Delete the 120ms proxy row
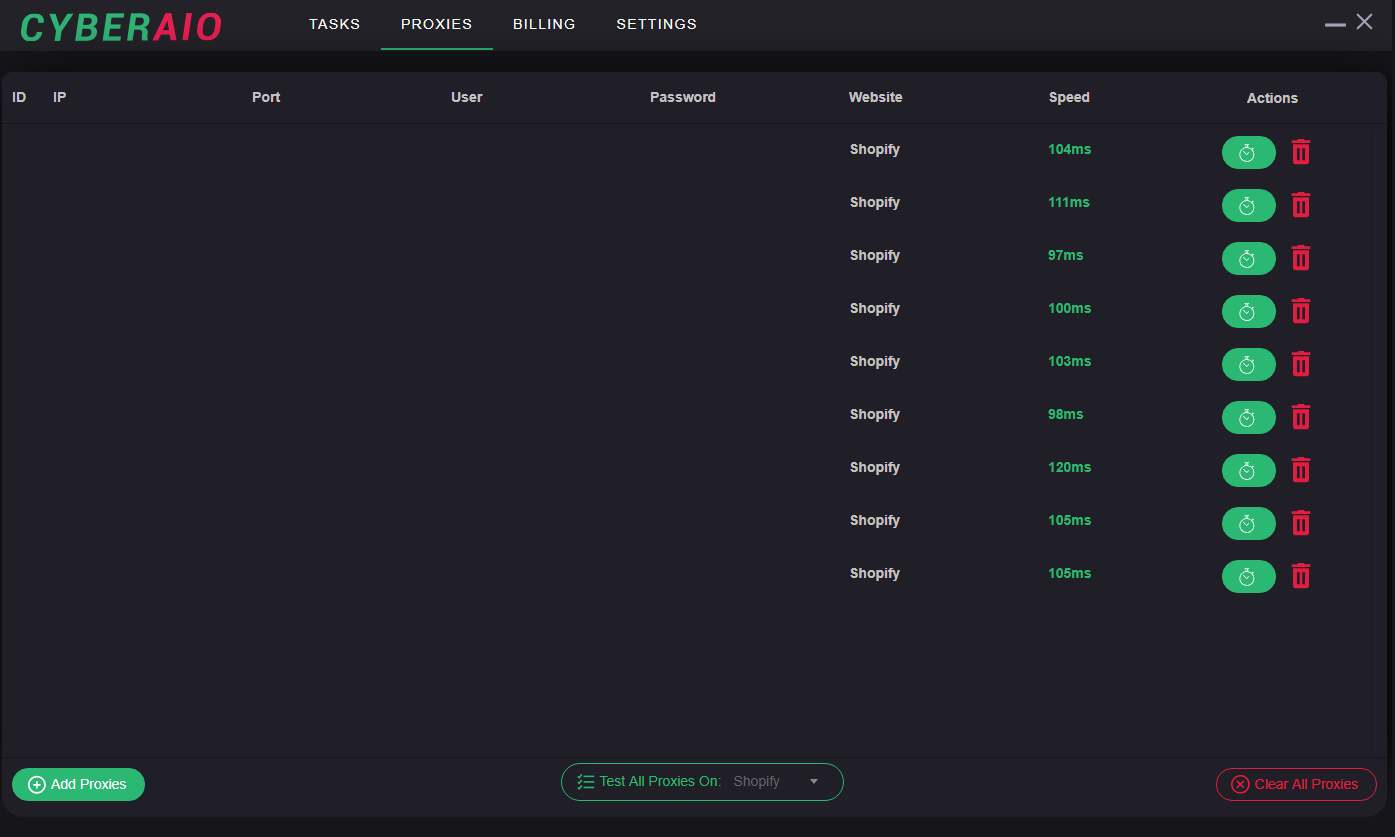The width and height of the screenshot is (1395, 837). tap(1301, 470)
